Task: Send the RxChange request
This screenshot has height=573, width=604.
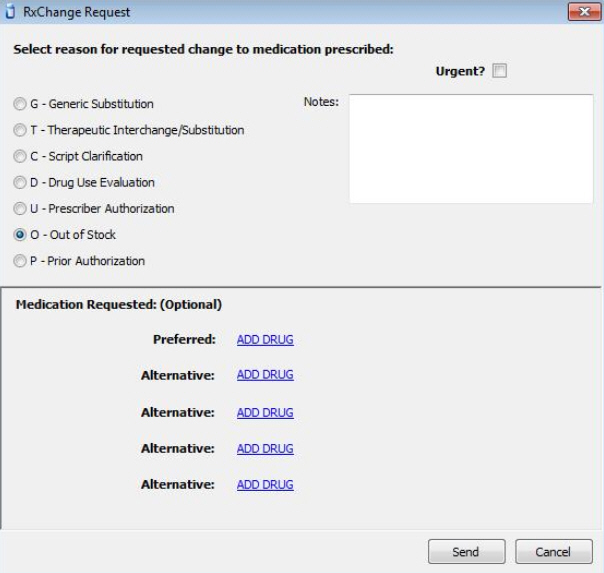Action: tap(466, 552)
